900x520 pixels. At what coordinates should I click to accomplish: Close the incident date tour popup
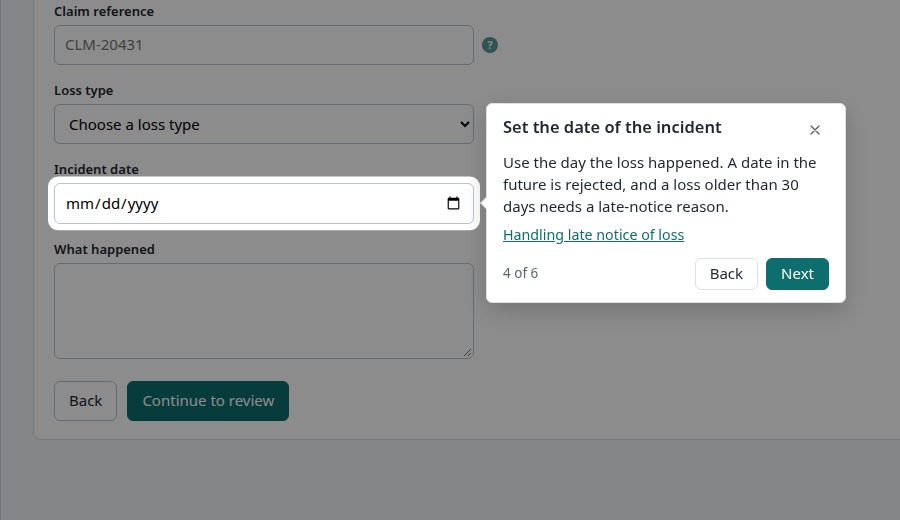814,130
